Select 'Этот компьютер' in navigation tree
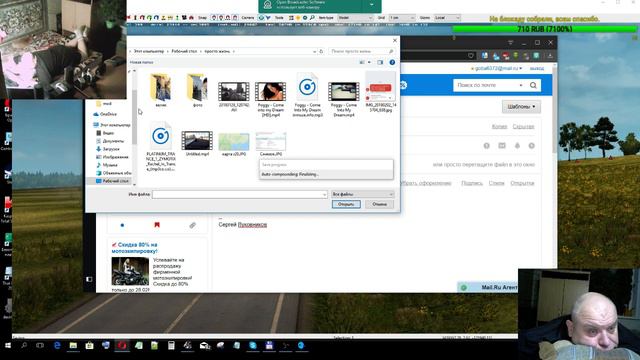The height and width of the screenshot is (360, 640). tap(112, 125)
